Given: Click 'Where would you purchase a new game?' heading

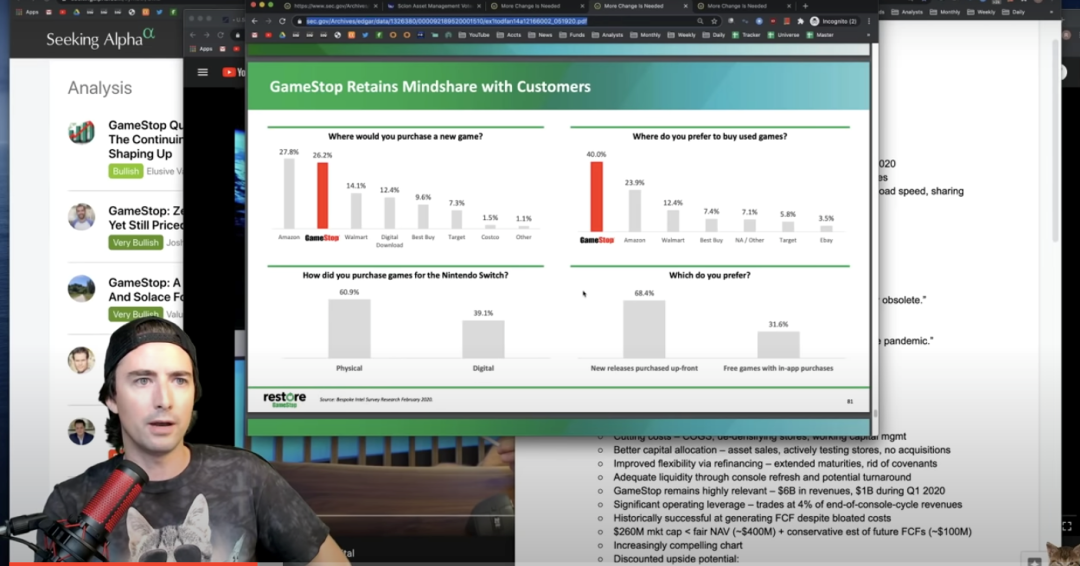Looking at the screenshot, I should pyautogui.click(x=405, y=136).
